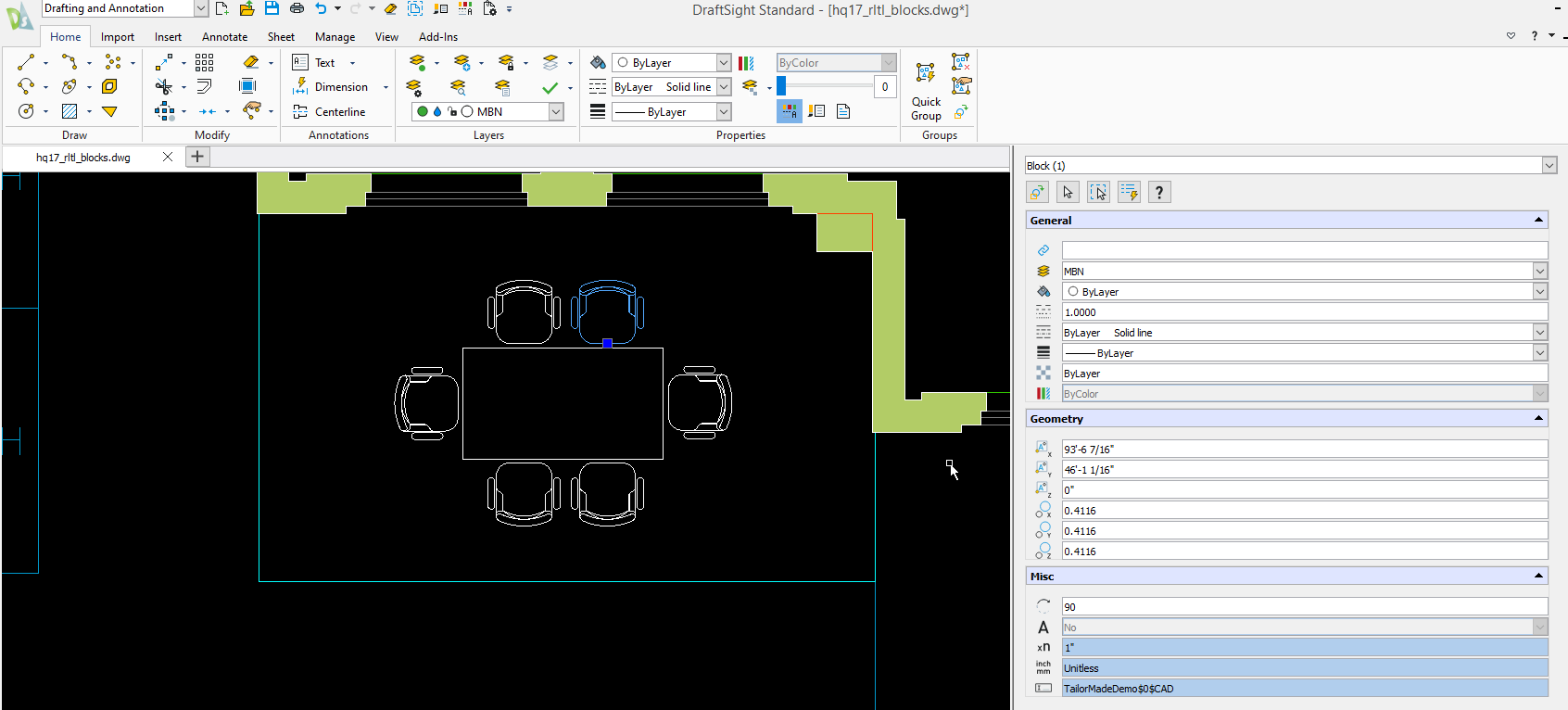This screenshot has height=710, width=1568.
Task: Open the Dimension tool dropdown arrow
Action: click(386, 87)
